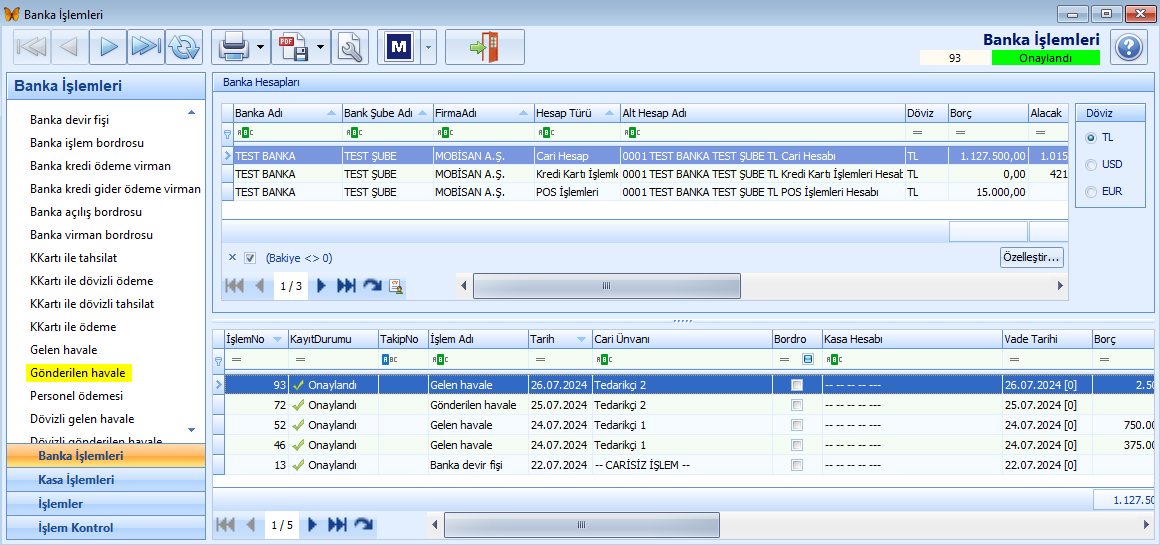1160x545 pixels.
Task: Select Gönderilen havale in the list
Action: coord(78,373)
